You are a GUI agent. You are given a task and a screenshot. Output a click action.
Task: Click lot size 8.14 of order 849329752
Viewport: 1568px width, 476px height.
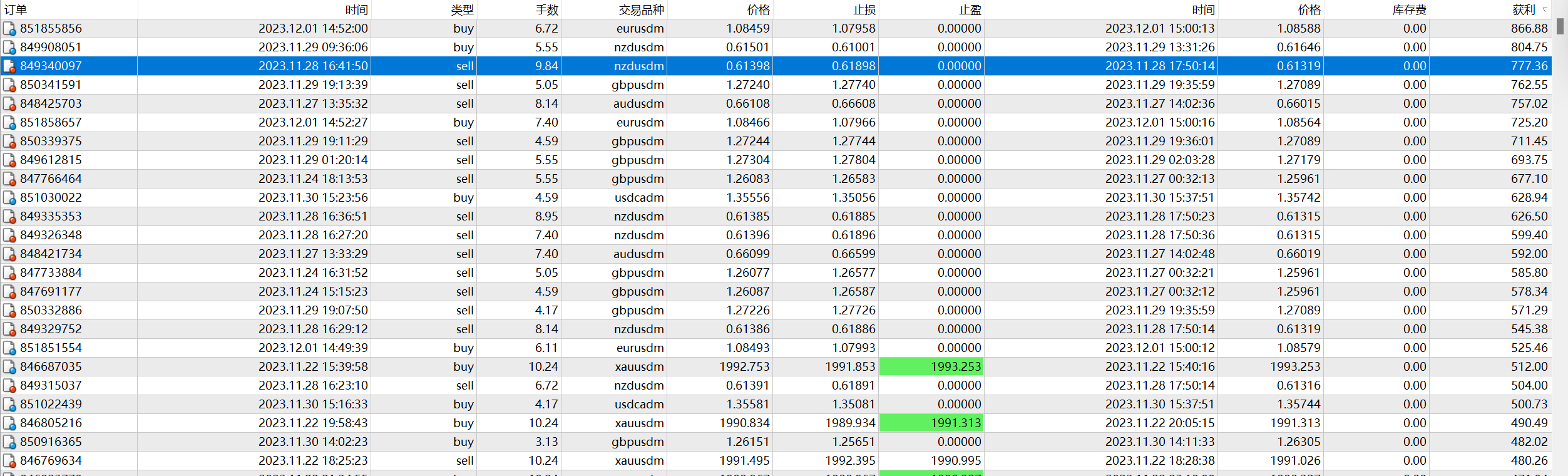click(x=546, y=329)
